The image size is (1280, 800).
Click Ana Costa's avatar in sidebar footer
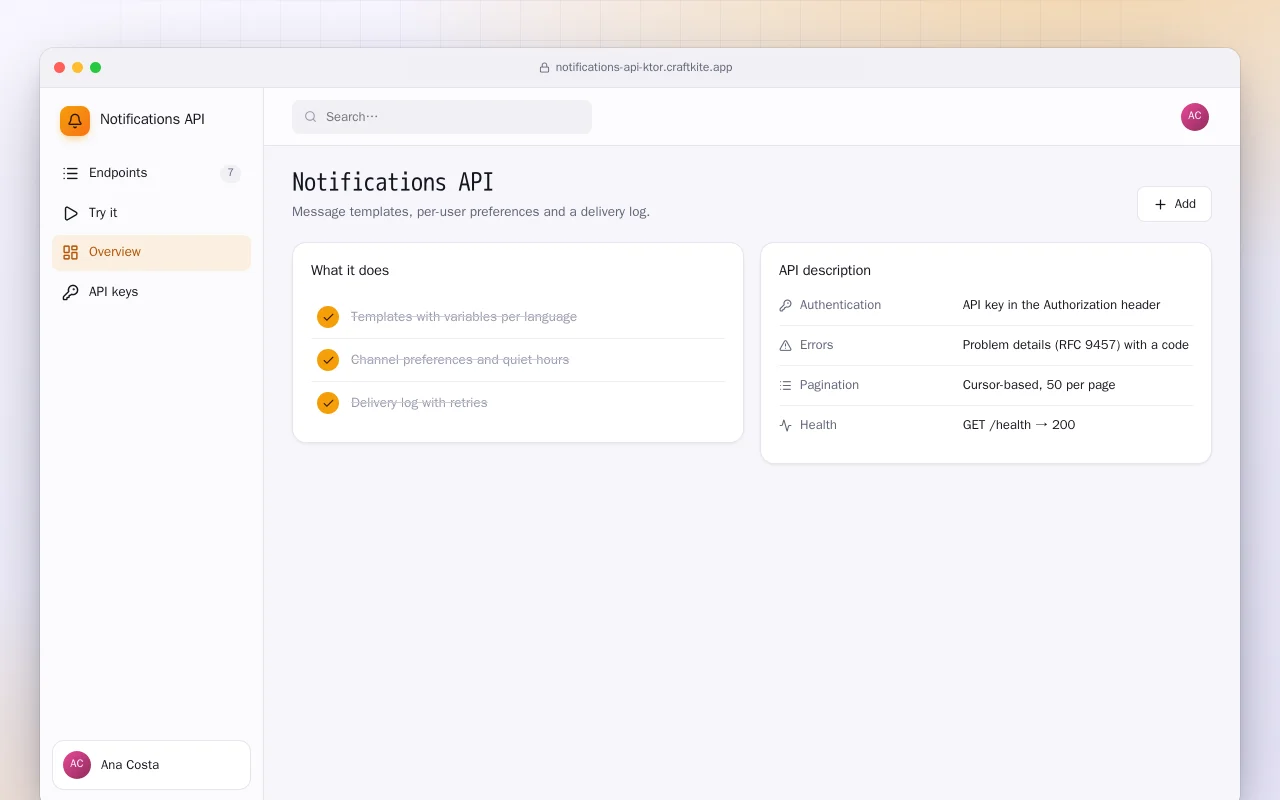coord(77,765)
